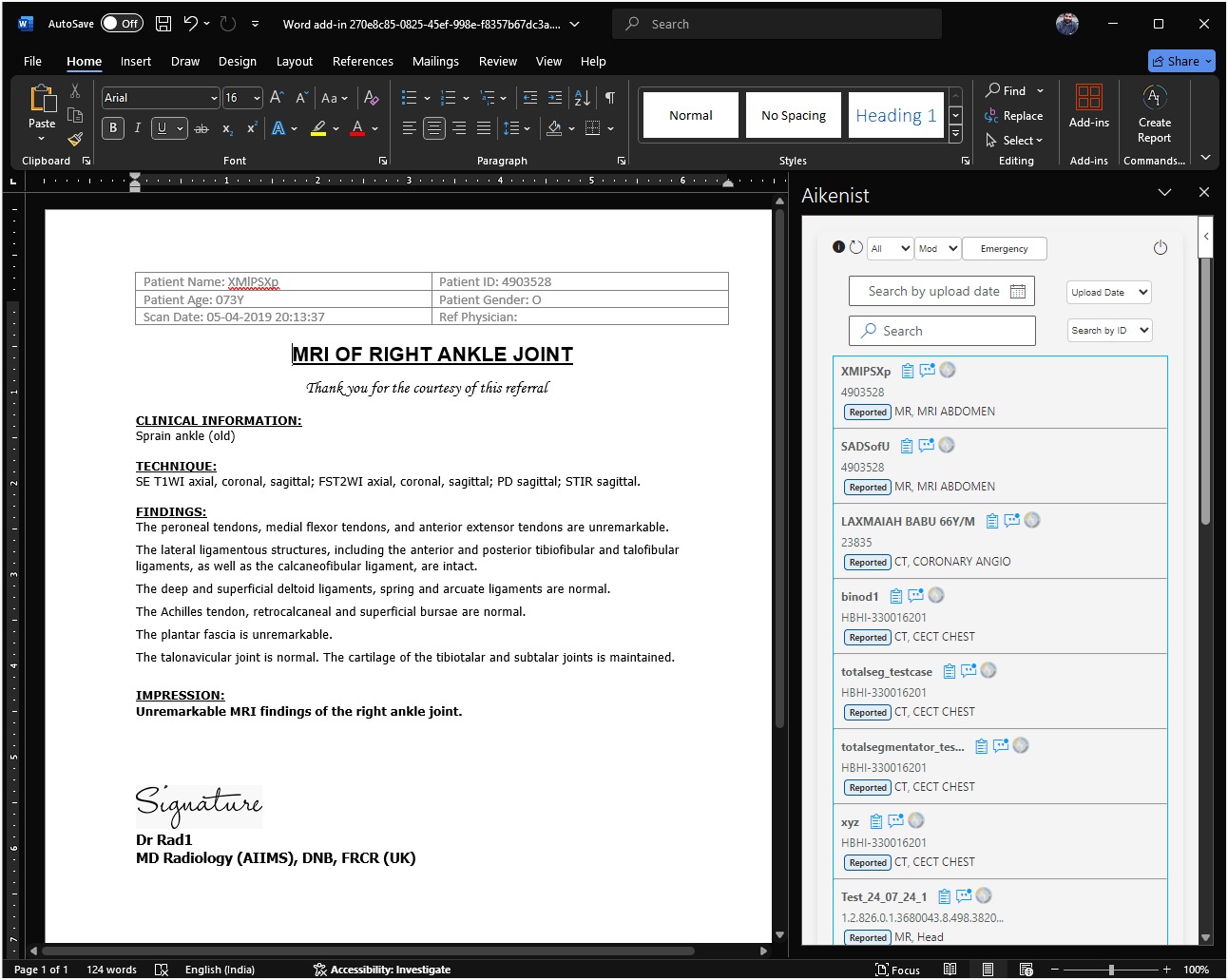Toggle Bold formatting
Screen dimensions: 1228x980
tap(113, 127)
